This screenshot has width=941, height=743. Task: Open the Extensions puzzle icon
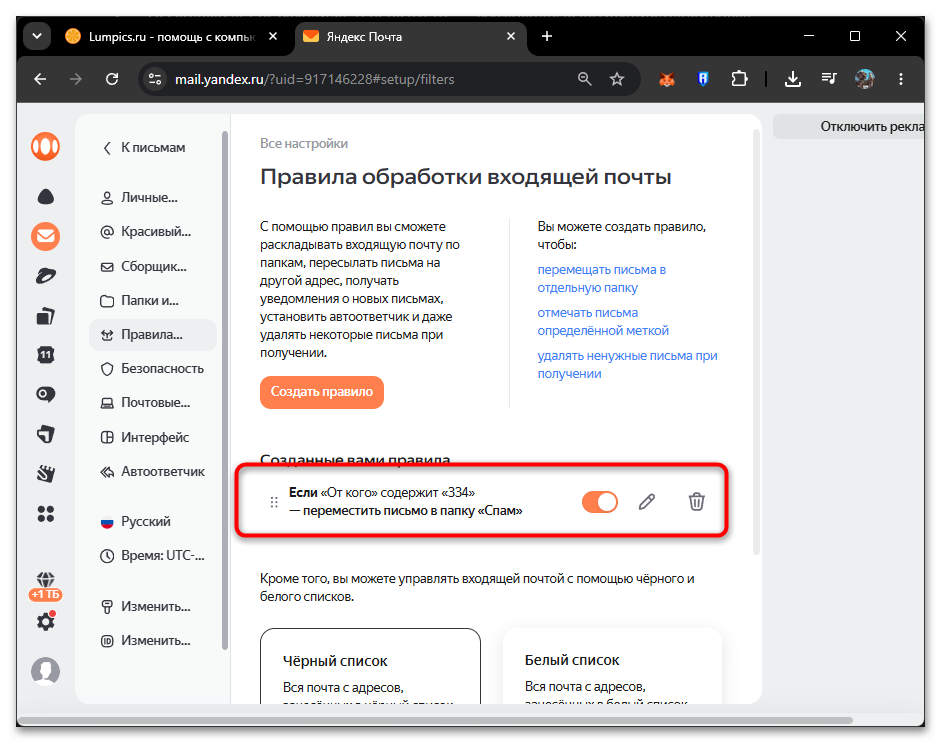(739, 79)
